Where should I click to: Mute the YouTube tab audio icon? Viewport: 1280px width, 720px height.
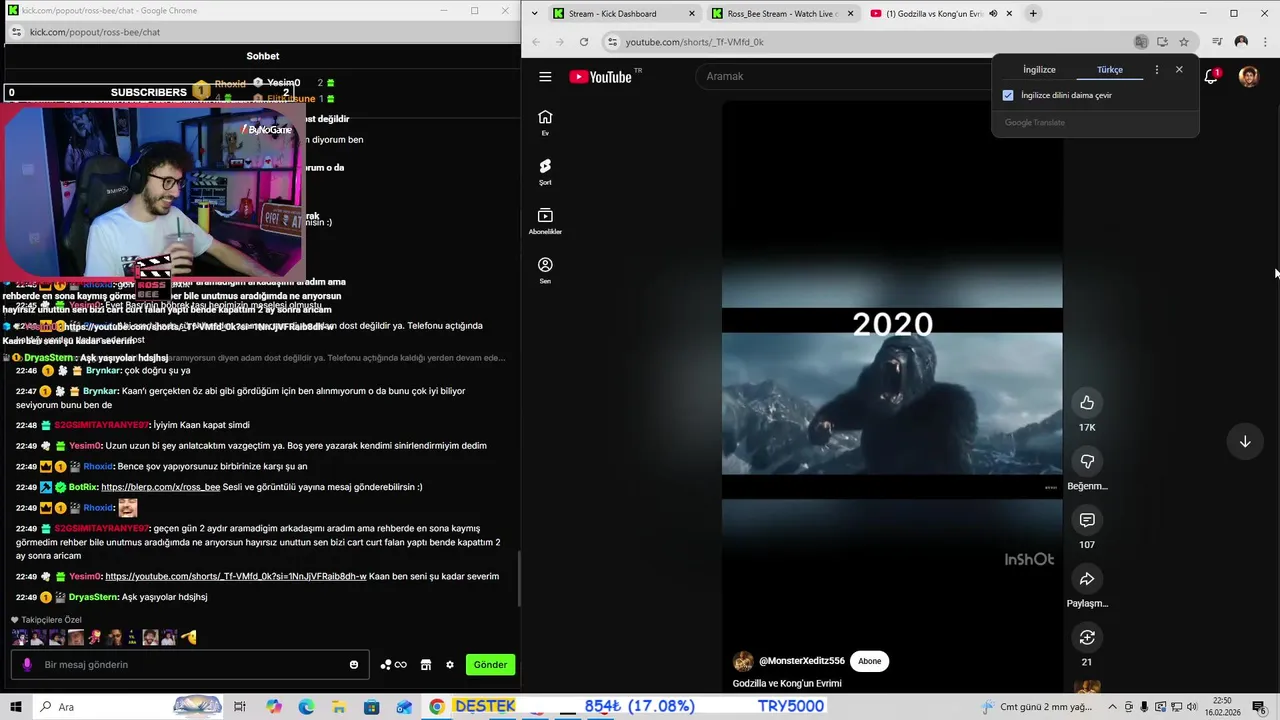tap(993, 14)
